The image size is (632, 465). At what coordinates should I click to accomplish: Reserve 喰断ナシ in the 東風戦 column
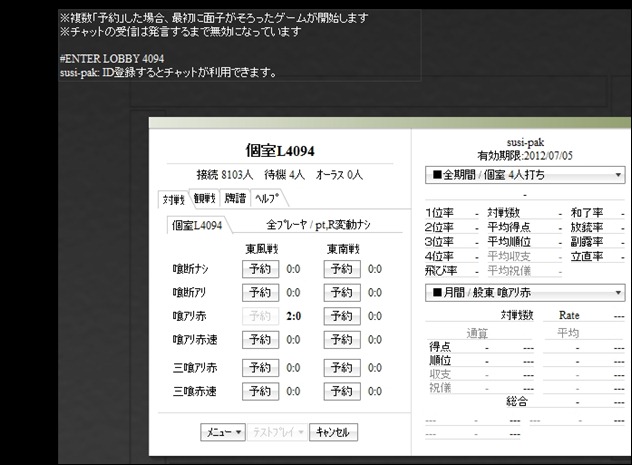coord(260,269)
